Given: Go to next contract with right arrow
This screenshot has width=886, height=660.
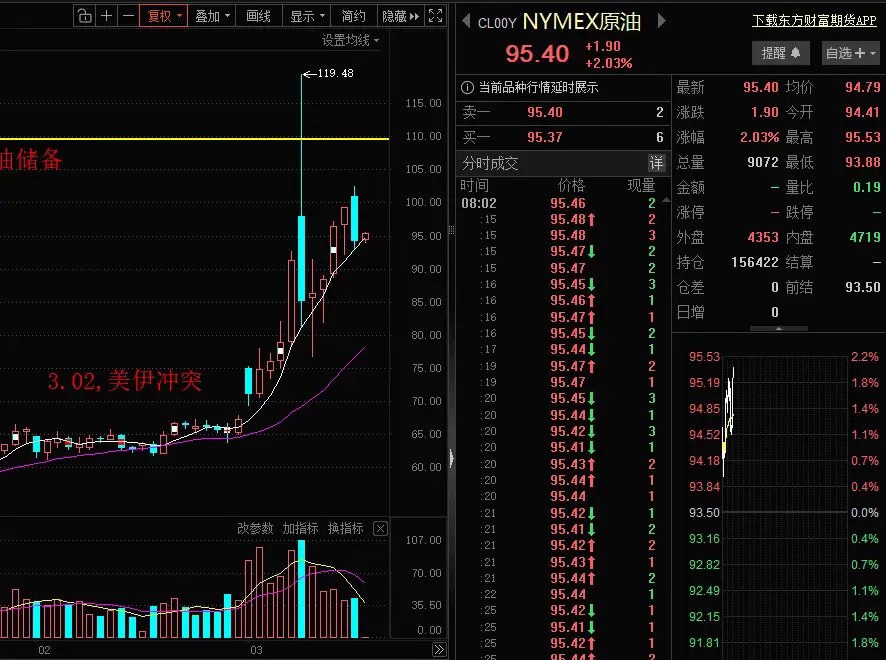Looking at the screenshot, I should (x=662, y=21).
